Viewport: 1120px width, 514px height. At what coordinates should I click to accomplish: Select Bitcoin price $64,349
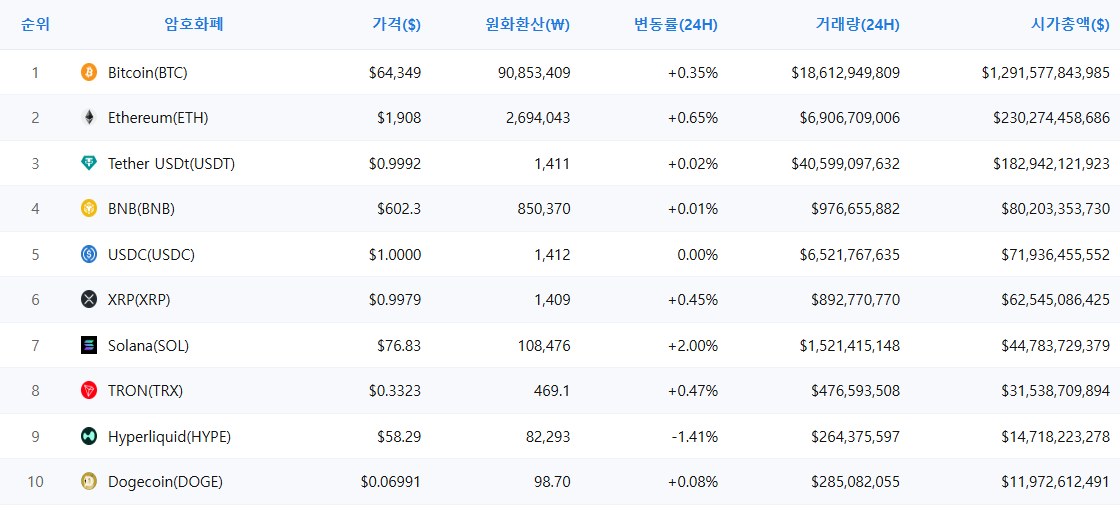395,72
